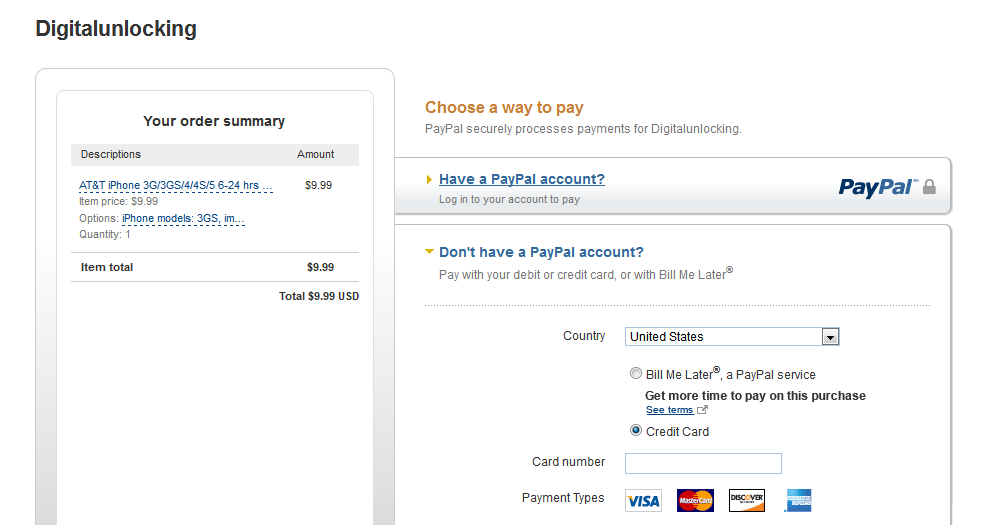
Task: Select the Credit Card radio option
Action: 635,431
